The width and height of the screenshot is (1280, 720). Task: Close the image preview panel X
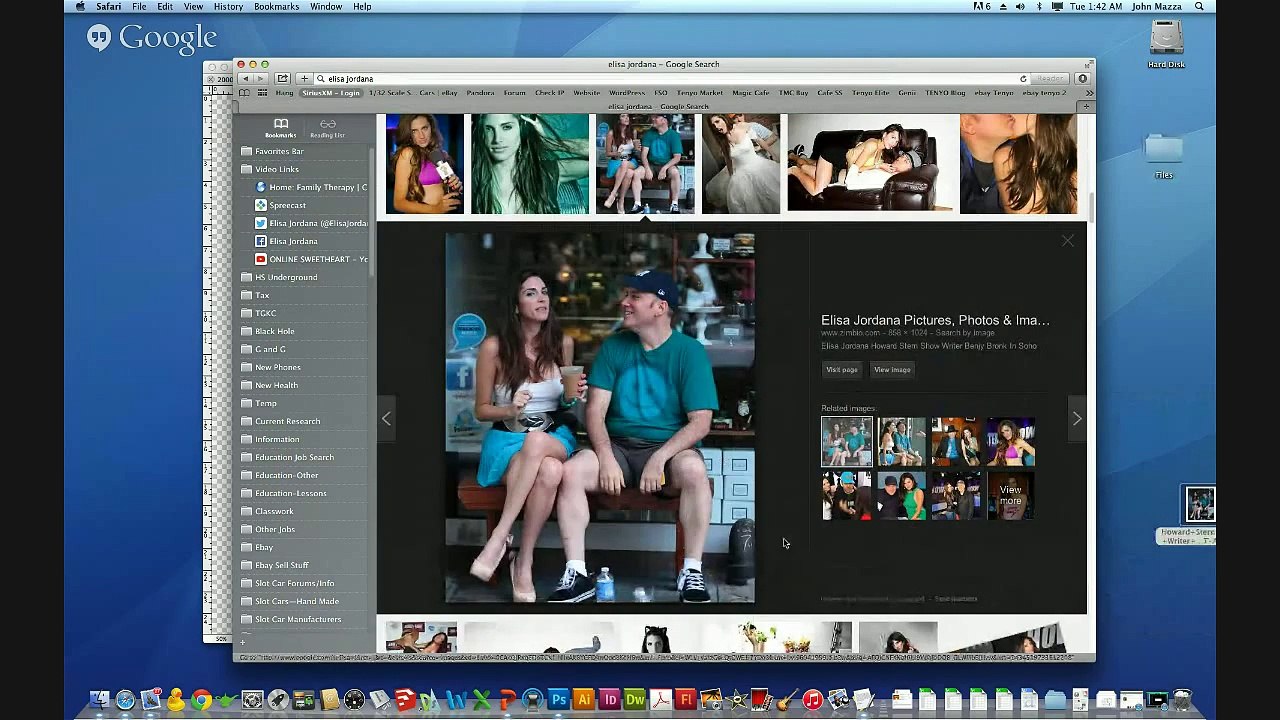1068,241
